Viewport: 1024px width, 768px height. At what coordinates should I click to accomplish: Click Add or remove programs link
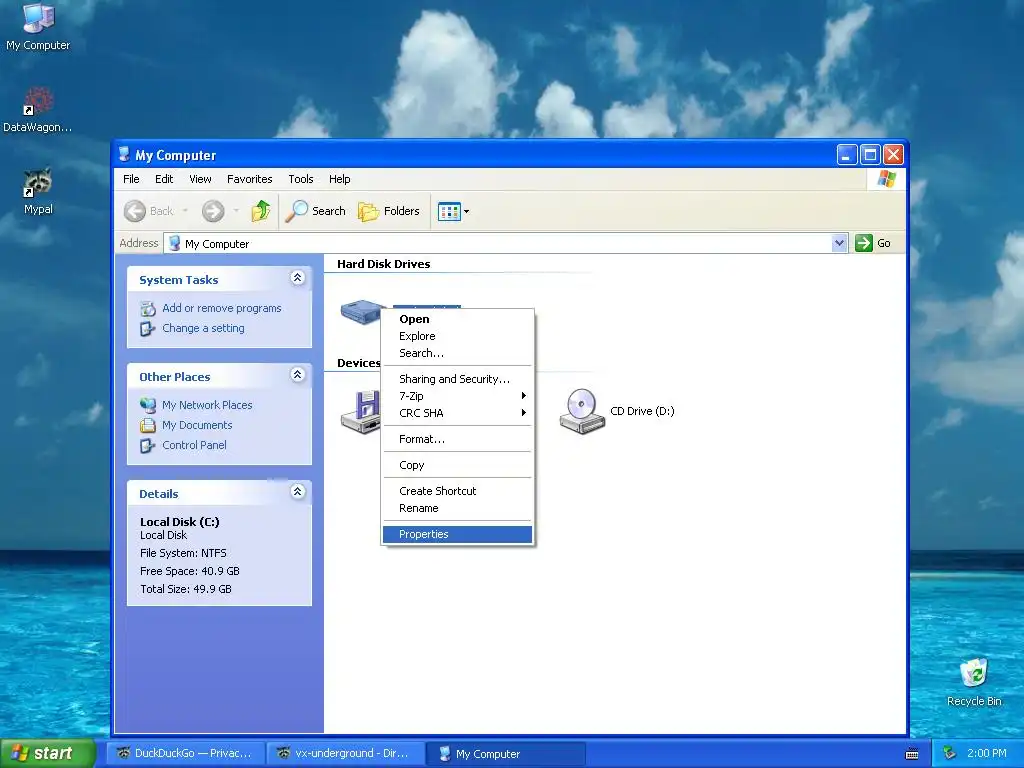221,308
